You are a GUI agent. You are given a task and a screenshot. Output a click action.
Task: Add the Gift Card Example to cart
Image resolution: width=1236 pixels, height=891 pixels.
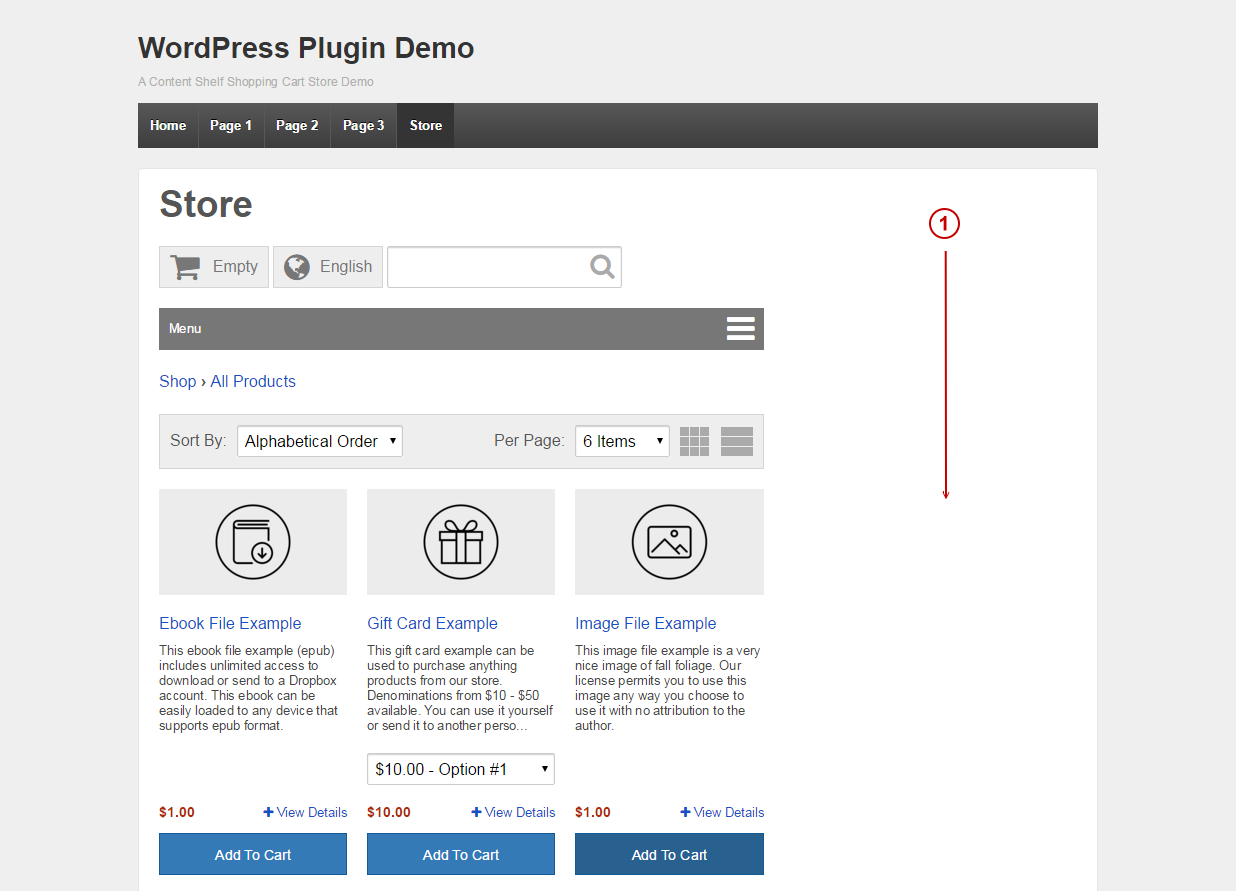click(461, 855)
